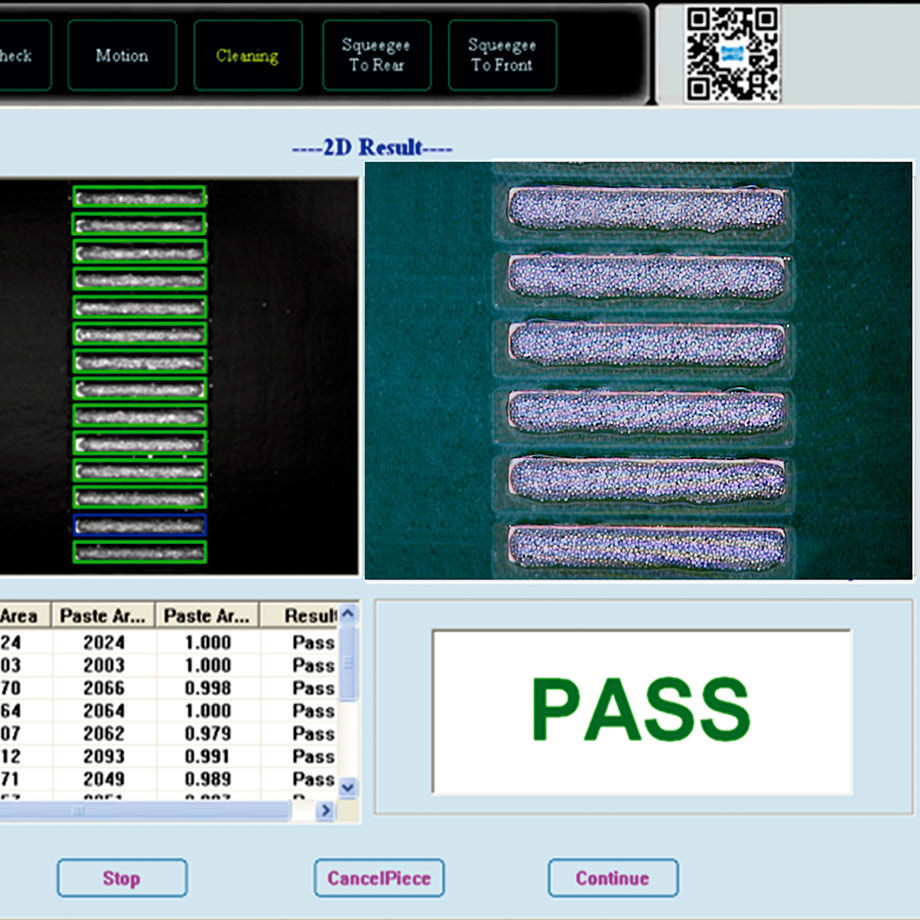Select the 0.979 ratio cell

point(208,733)
